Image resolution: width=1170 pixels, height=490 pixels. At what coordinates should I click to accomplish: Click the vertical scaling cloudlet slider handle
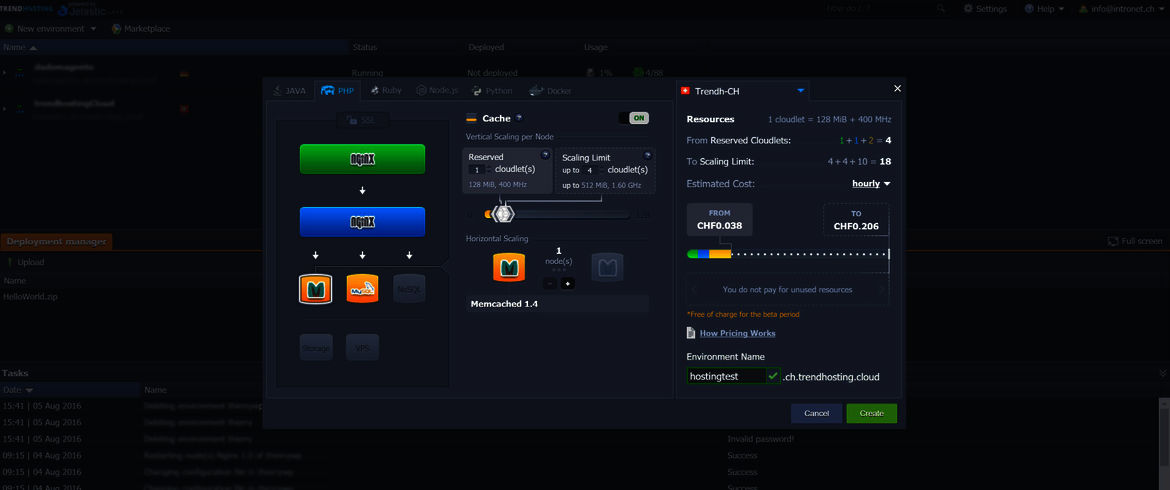point(504,214)
